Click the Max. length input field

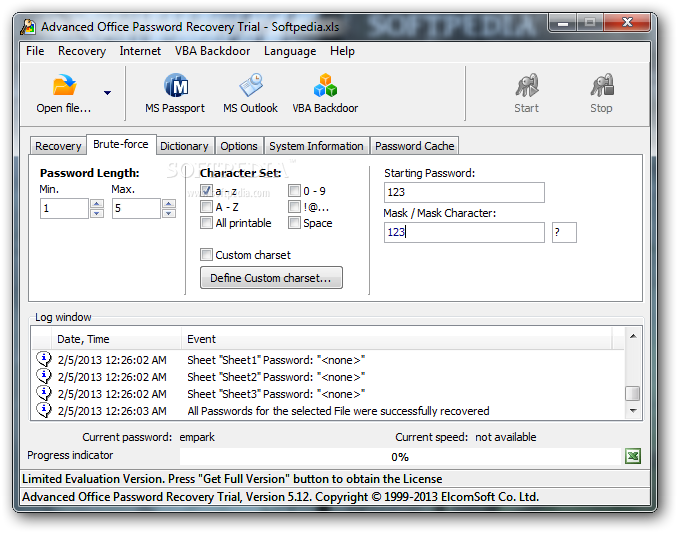[137, 208]
